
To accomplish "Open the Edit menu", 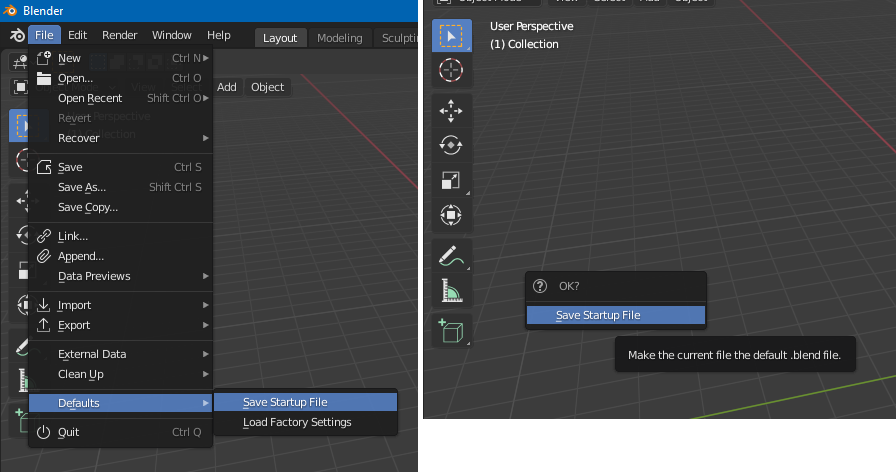I will (x=77, y=35).
